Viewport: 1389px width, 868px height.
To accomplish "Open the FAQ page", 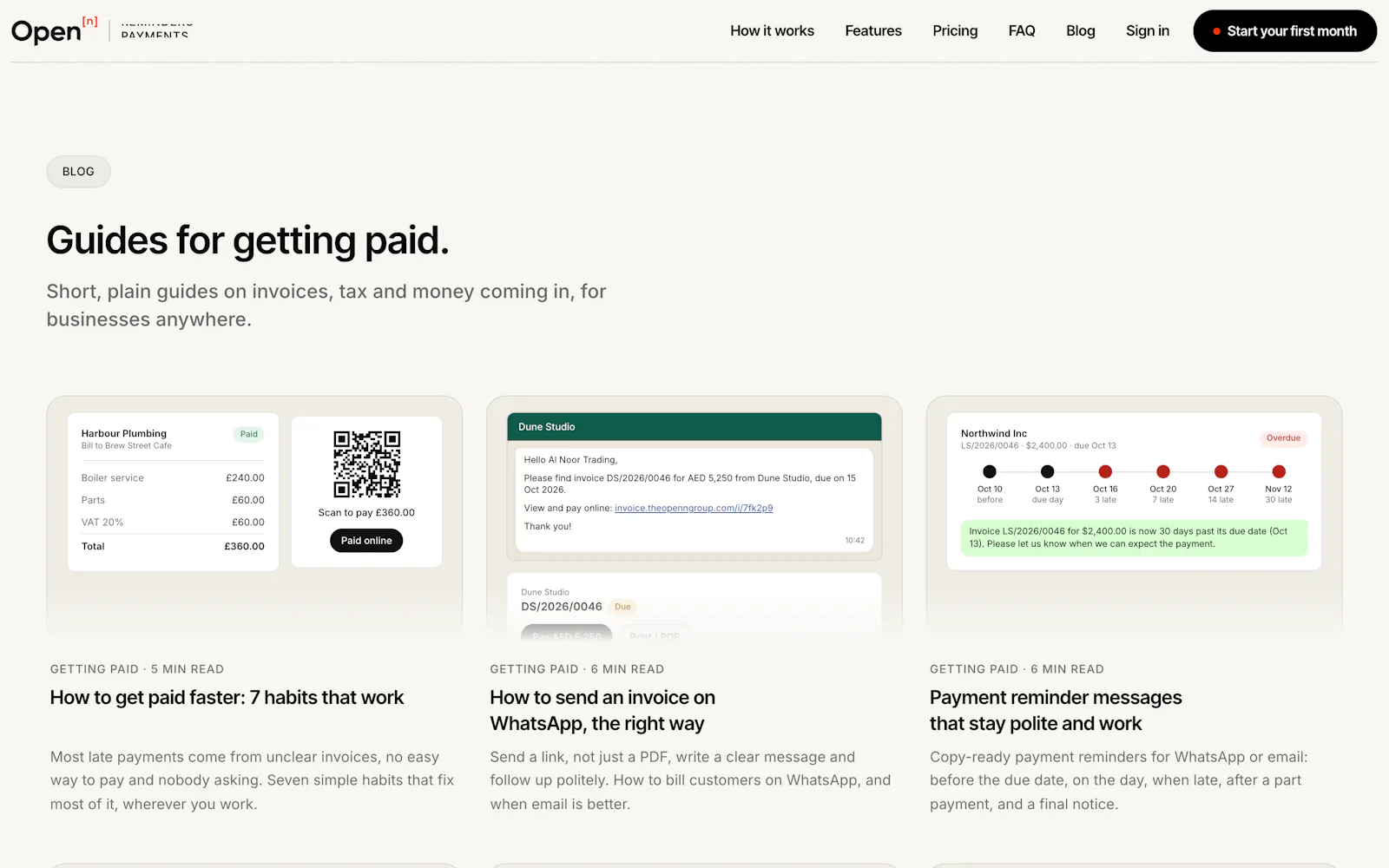I will click(x=1022, y=31).
